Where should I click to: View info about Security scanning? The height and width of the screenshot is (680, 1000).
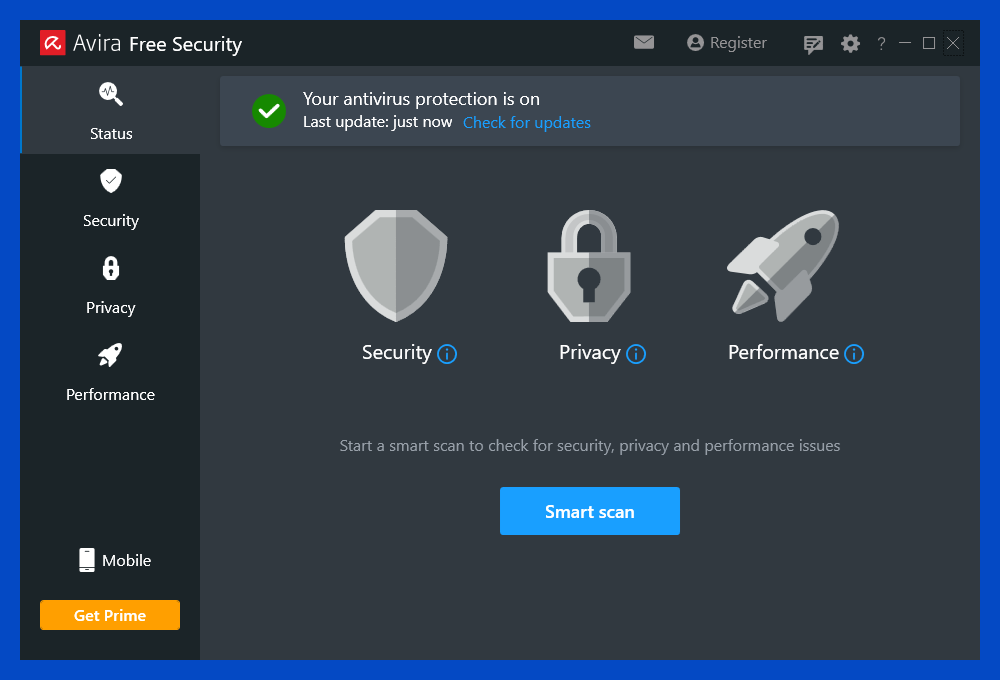point(447,354)
